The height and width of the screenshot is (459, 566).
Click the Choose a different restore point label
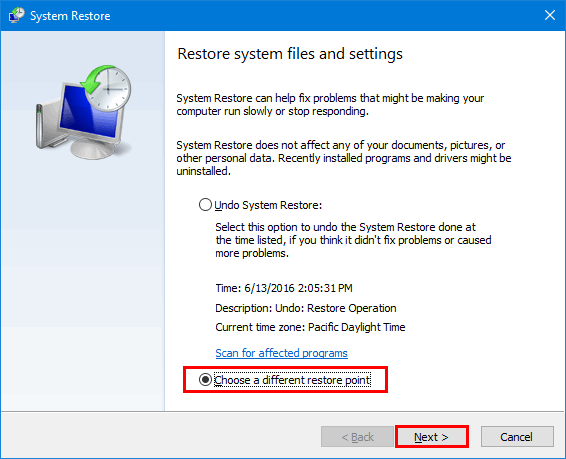coord(292,380)
